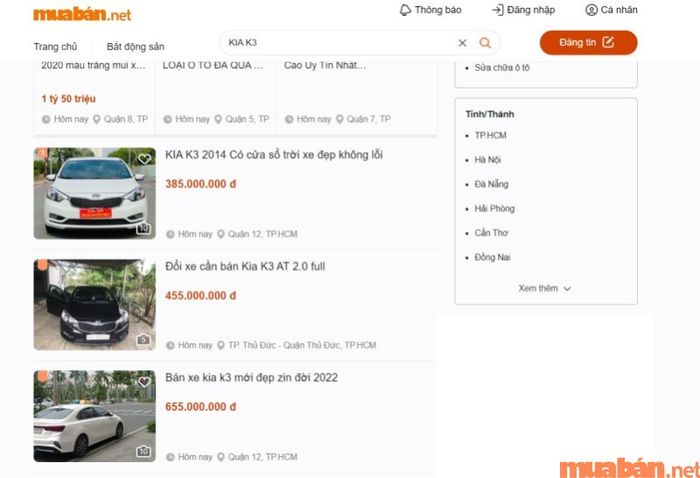Open Cá nhân profile menu
The width and height of the screenshot is (700, 478).
611,10
